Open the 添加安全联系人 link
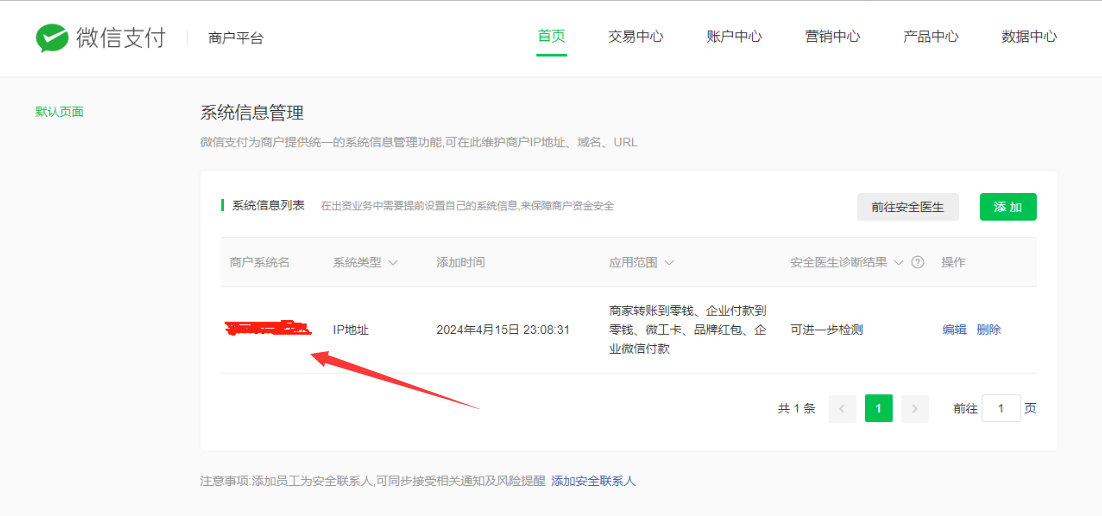This screenshot has height=516, width=1102. [593, 481]
